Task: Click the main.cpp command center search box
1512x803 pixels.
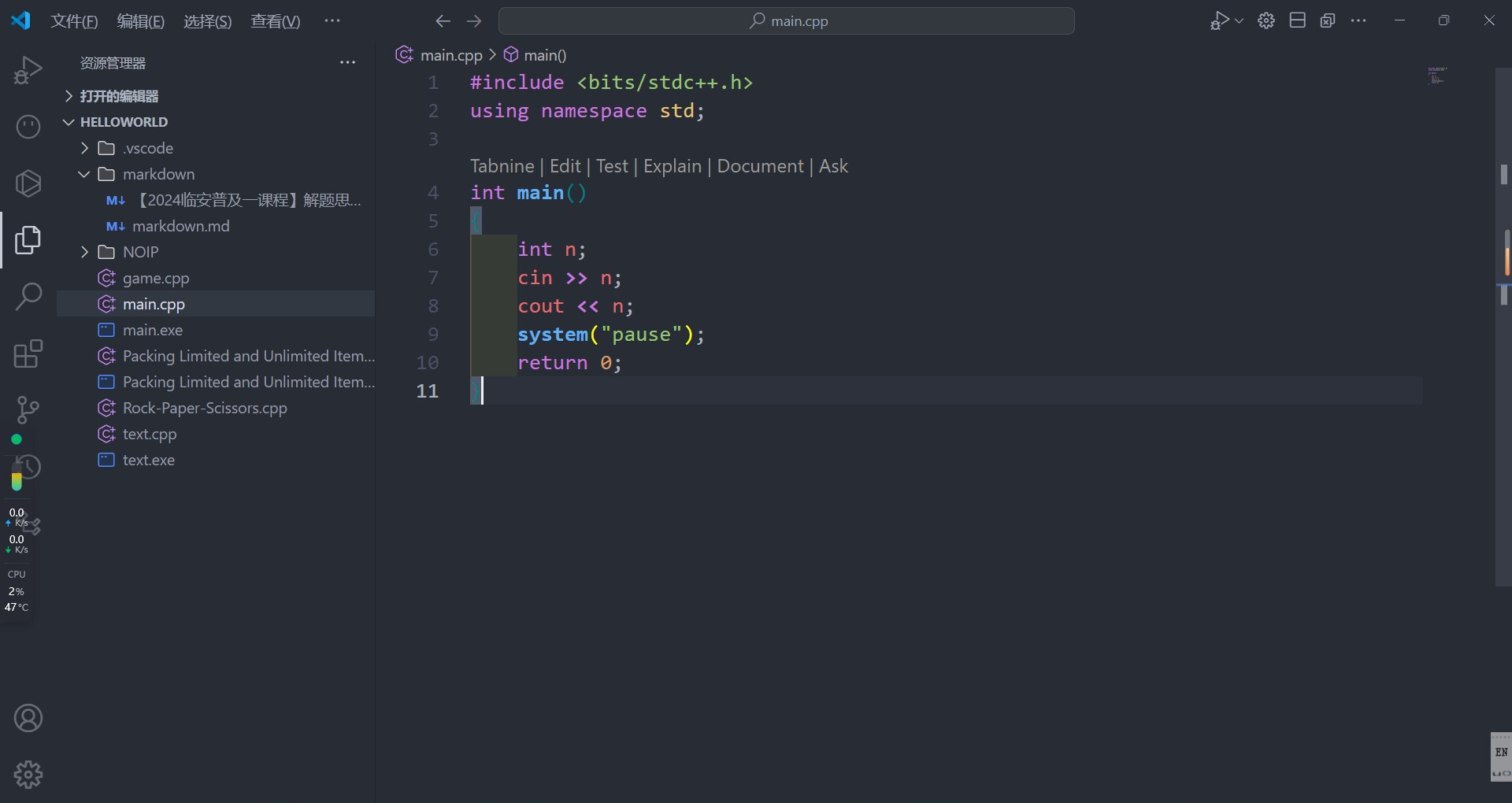Action: tap(786, 21)
